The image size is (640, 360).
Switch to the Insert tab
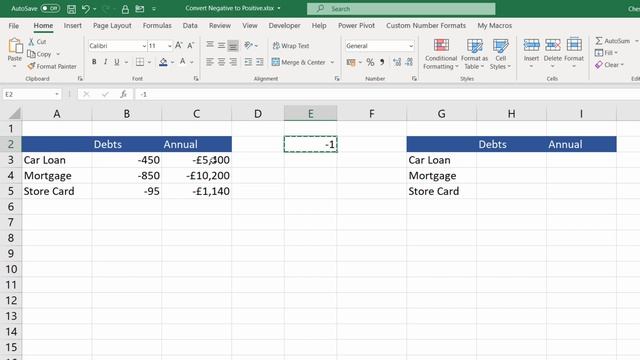73,25
